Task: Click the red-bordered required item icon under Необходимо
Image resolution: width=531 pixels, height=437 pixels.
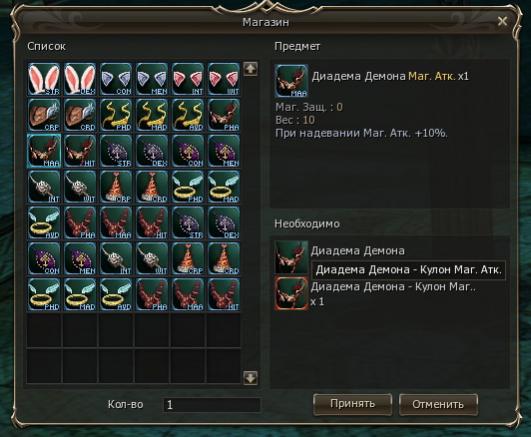Action: click(291, 293)
